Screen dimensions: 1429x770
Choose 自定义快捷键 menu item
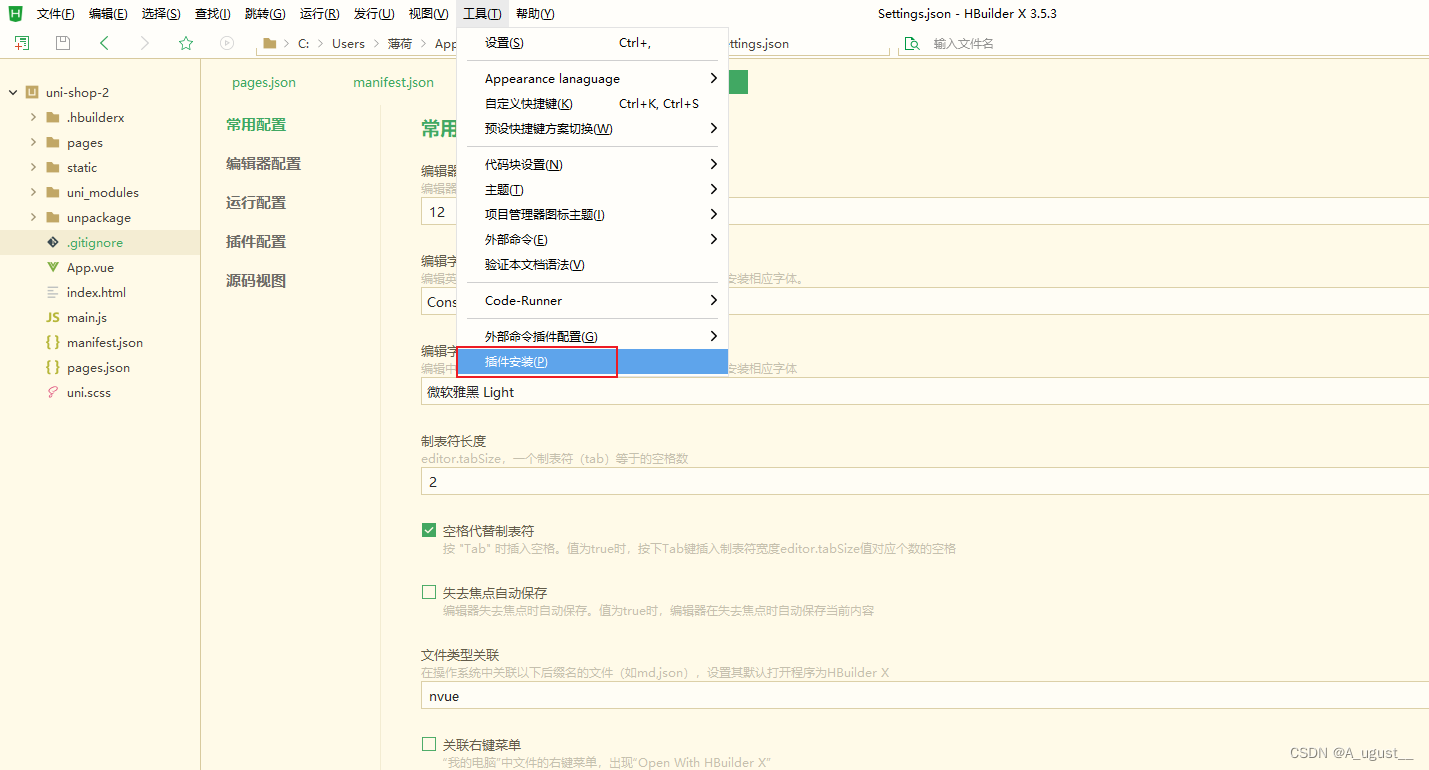592,103
